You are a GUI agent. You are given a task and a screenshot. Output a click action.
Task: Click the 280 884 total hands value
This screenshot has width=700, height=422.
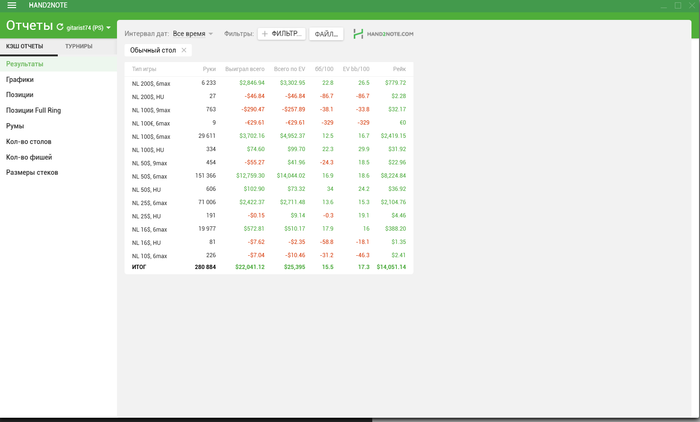coord(205,267)
